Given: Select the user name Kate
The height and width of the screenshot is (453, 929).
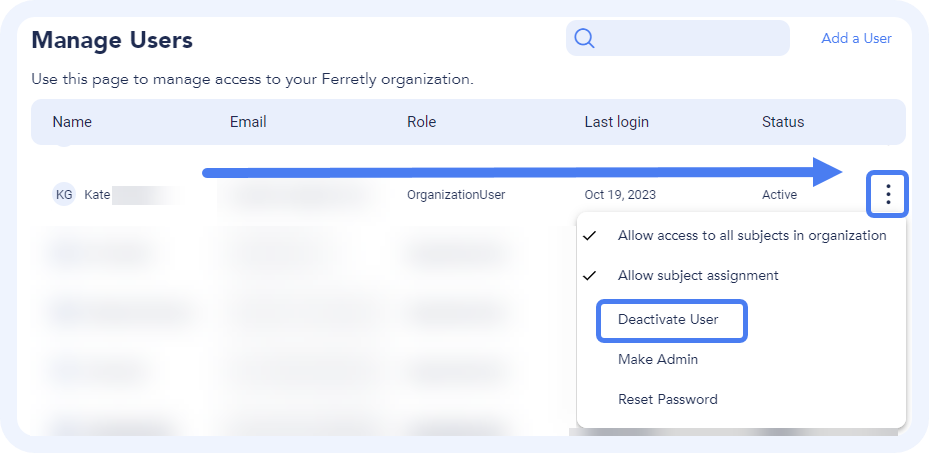Looking at the screenshot, I should [x=97, y=194].
